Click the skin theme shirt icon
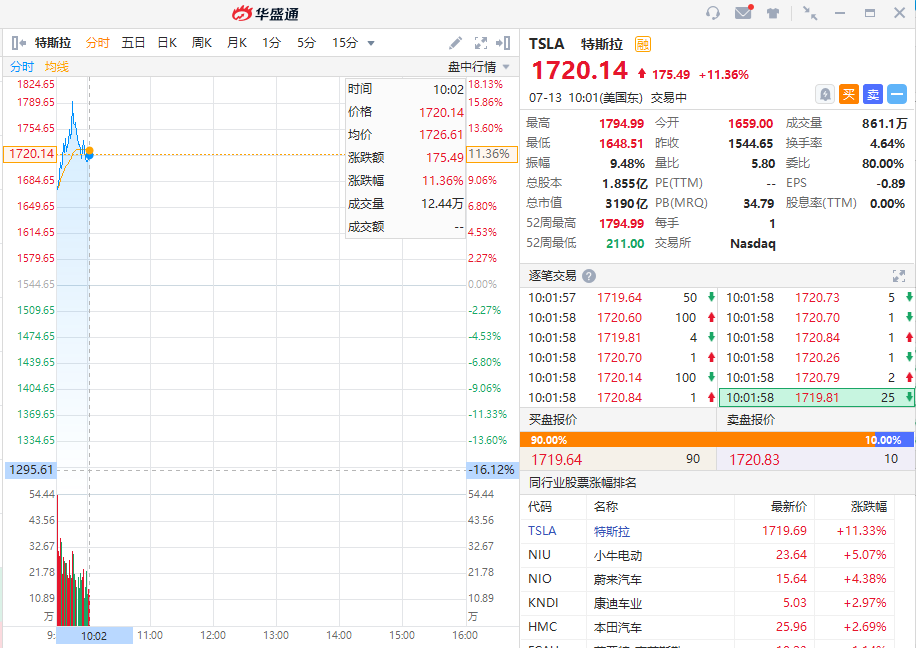Viewport: 916px width, 648px height. 773,13
